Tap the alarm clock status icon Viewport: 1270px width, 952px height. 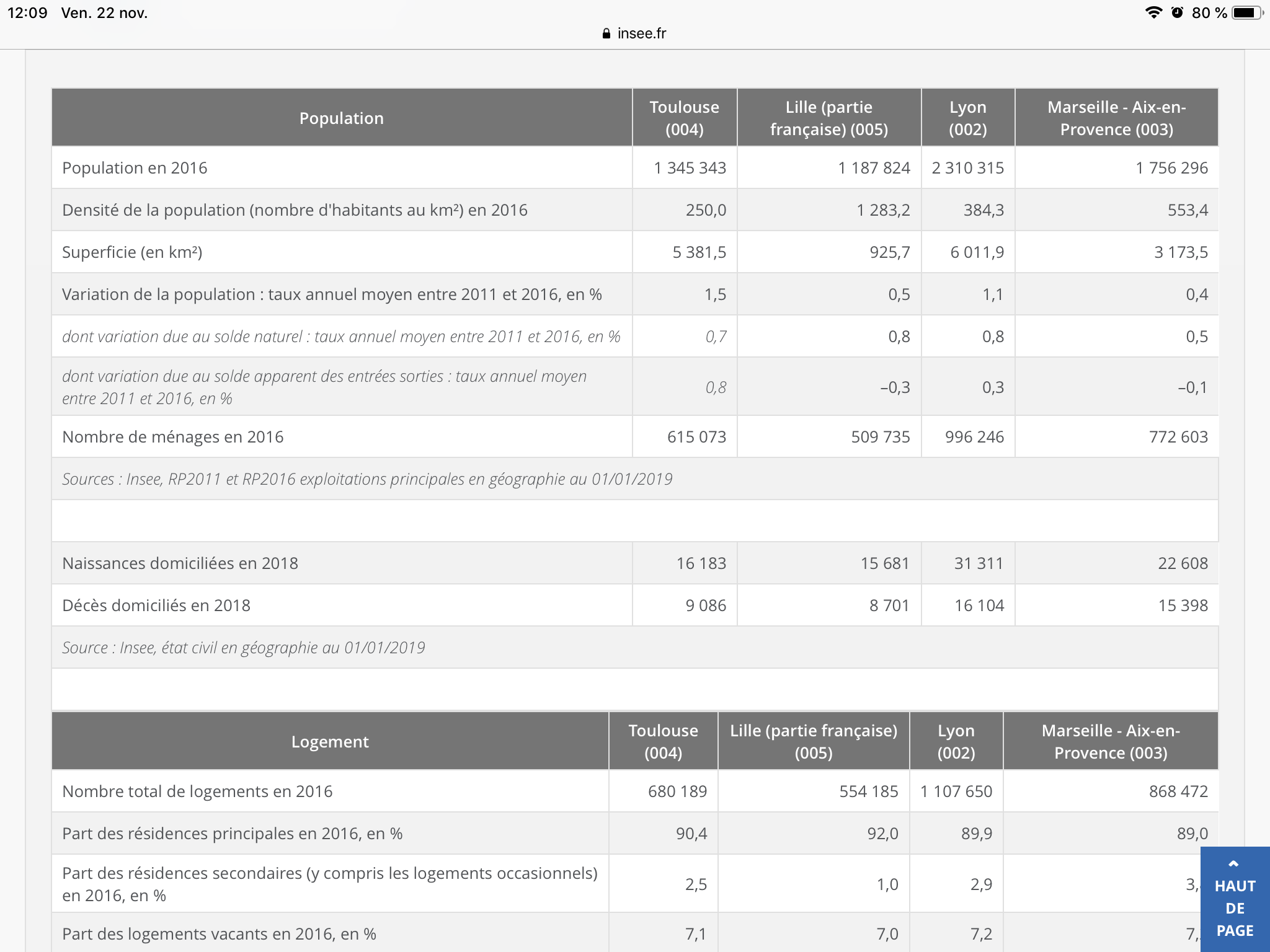click(x=1177, y=12)
